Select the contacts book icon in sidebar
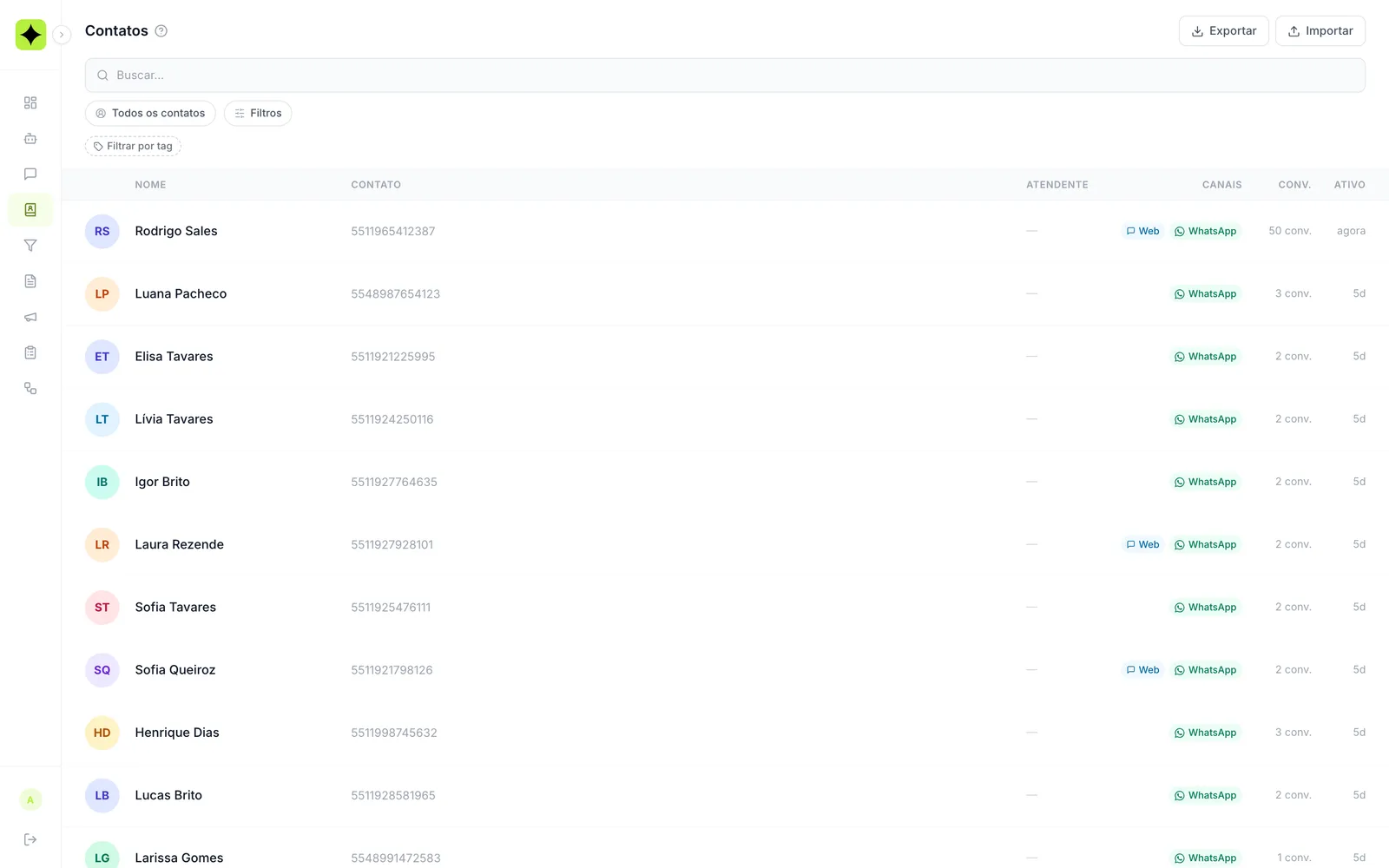 30,210
